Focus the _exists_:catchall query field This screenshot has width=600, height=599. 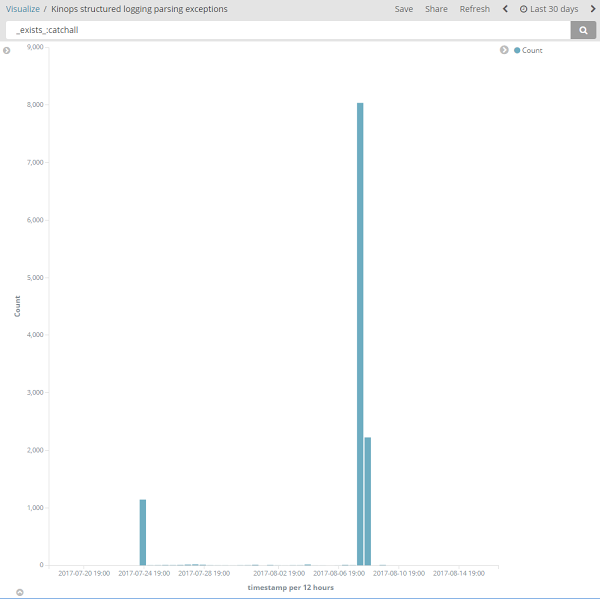(x=288, y=30)
